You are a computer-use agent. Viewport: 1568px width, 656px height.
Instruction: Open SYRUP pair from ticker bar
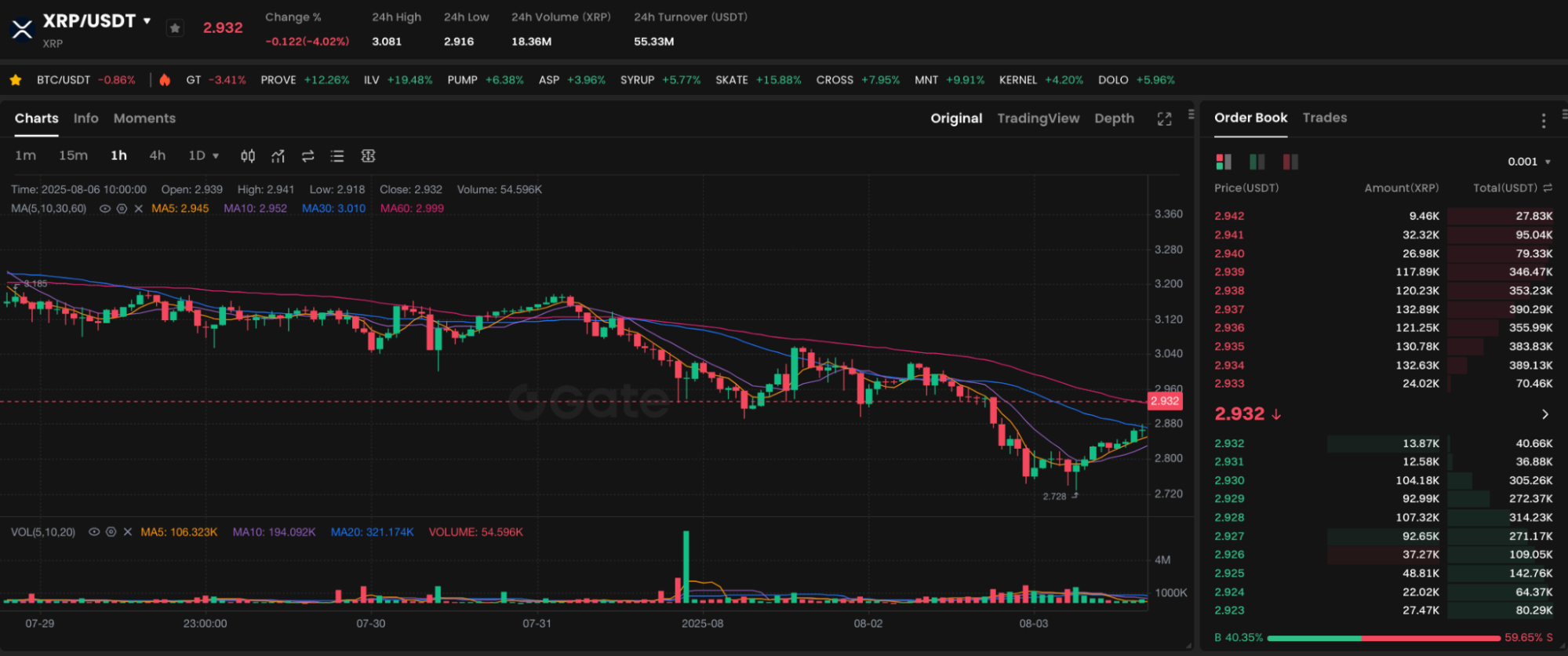[x=660, y=80]
